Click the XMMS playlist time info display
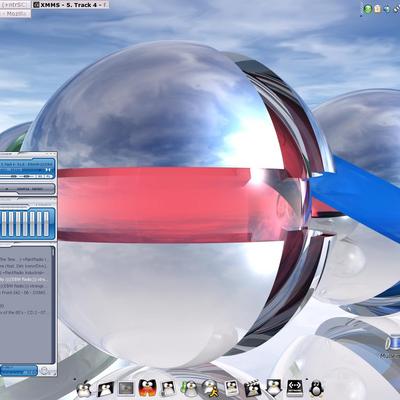Screen dimensions: 400x400 tap(18, 371)
